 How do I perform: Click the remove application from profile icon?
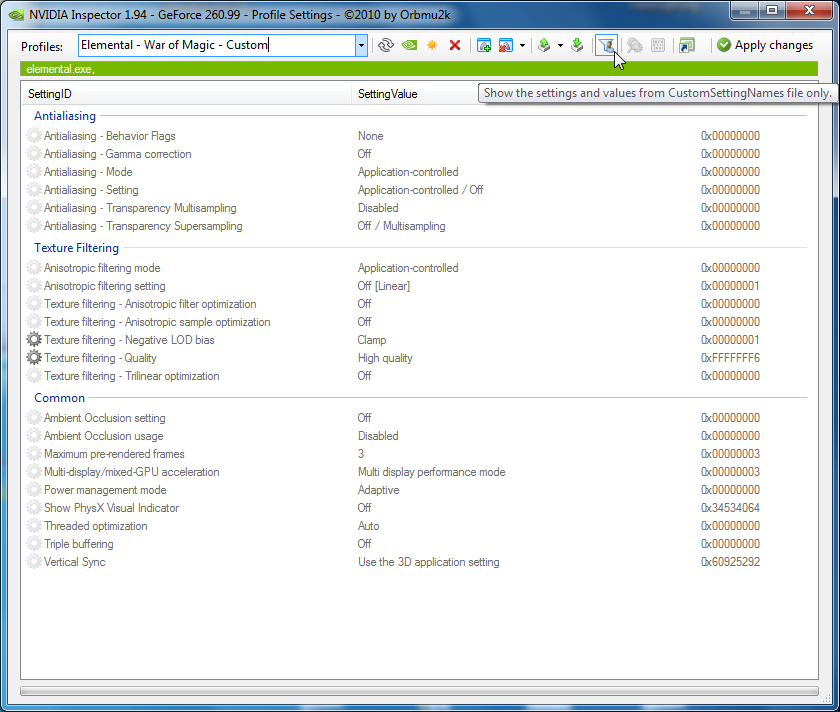(506, 45)
